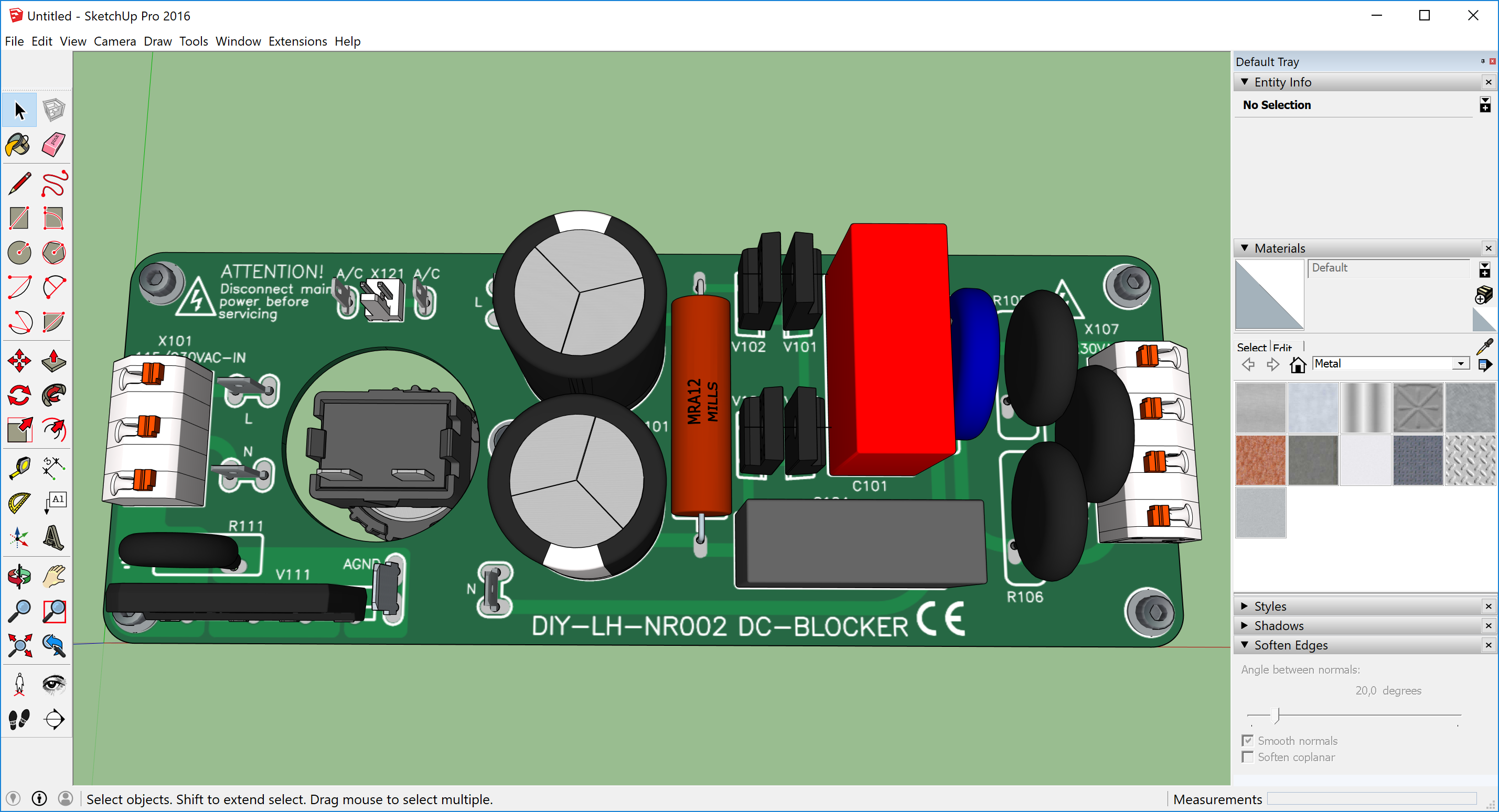Open the Edit menu
This screenshot has width=1499, height=812.
(41, 41)
